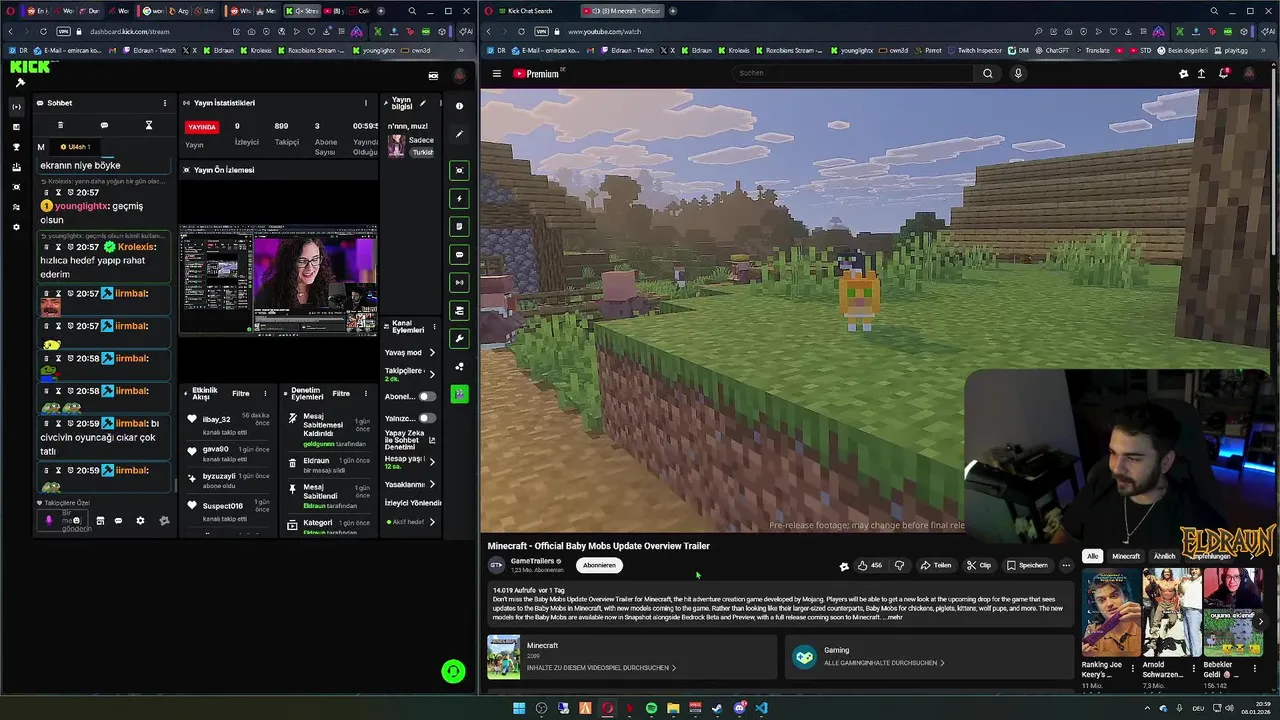Expand description with ...mehr link

893,617
